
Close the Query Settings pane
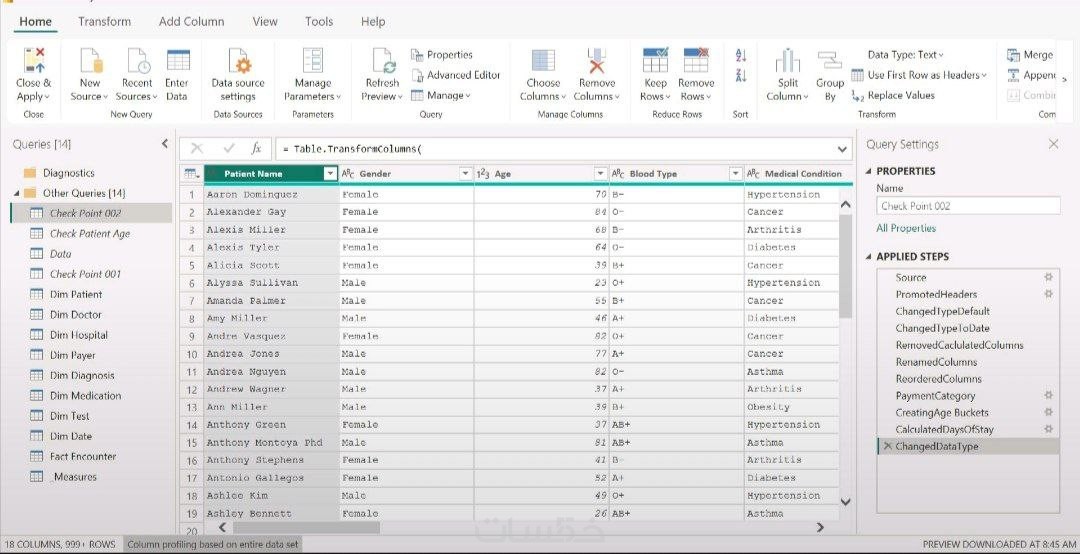click(1053, 144)
